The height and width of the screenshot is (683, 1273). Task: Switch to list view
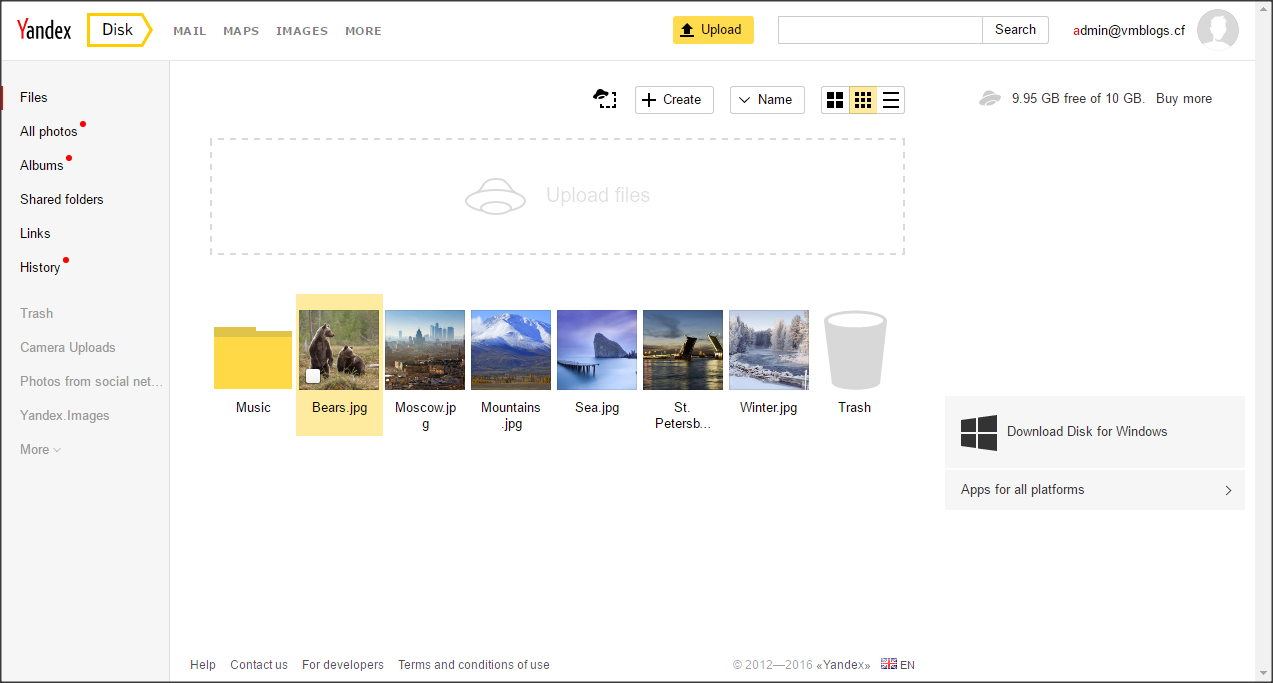[891, 100]
